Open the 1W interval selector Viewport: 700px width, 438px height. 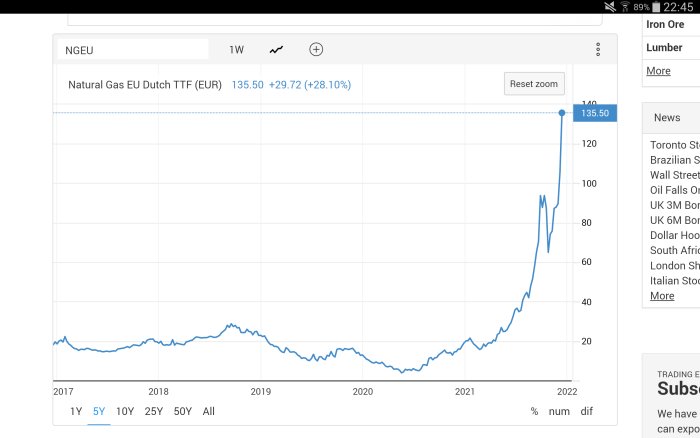click(x=237, y=50)
